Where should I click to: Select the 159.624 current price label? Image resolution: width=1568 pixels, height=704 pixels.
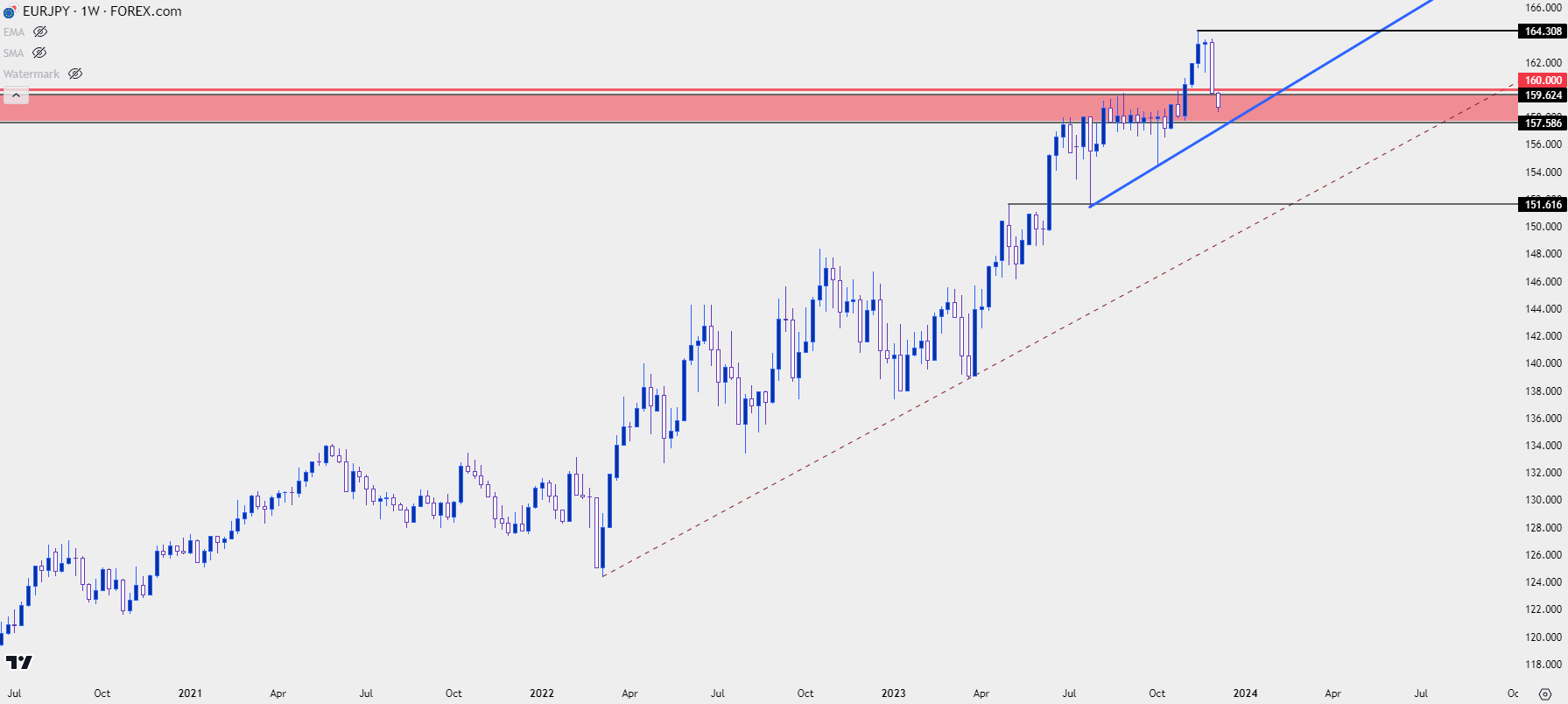pos(1543,95)
